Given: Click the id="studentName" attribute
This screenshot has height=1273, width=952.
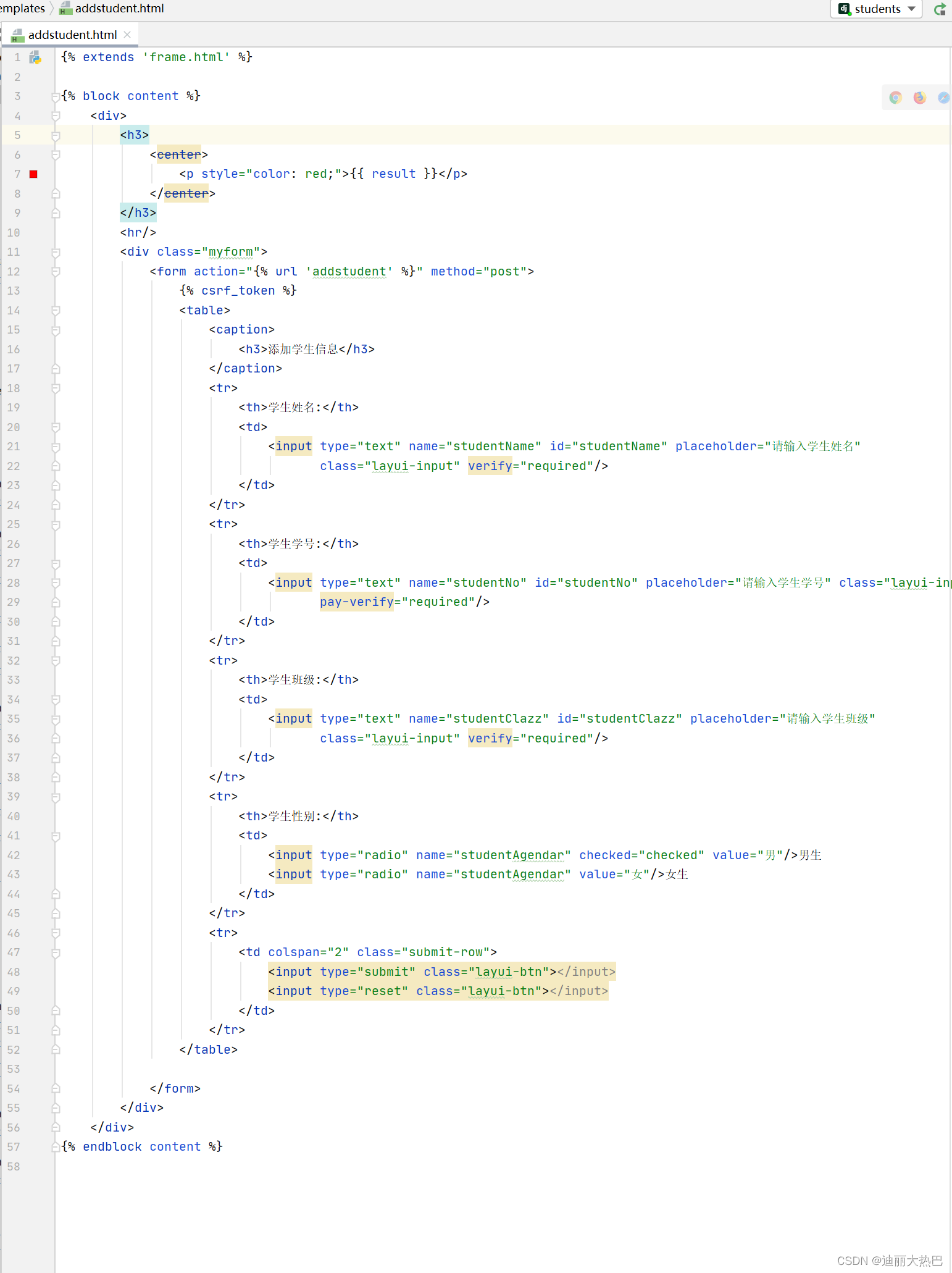Looking at the screenshot, I should click(609, 447).
